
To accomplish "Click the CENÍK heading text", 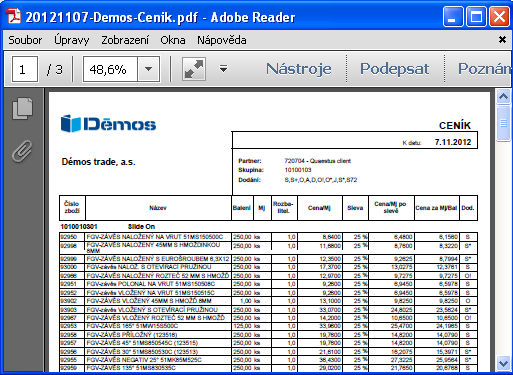I will [x=455, y=126].
